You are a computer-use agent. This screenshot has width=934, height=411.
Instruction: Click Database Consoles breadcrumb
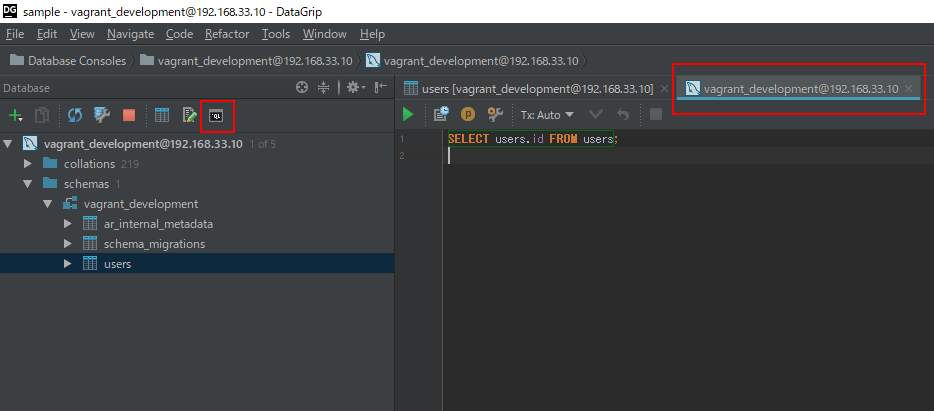tap(69, 61)
